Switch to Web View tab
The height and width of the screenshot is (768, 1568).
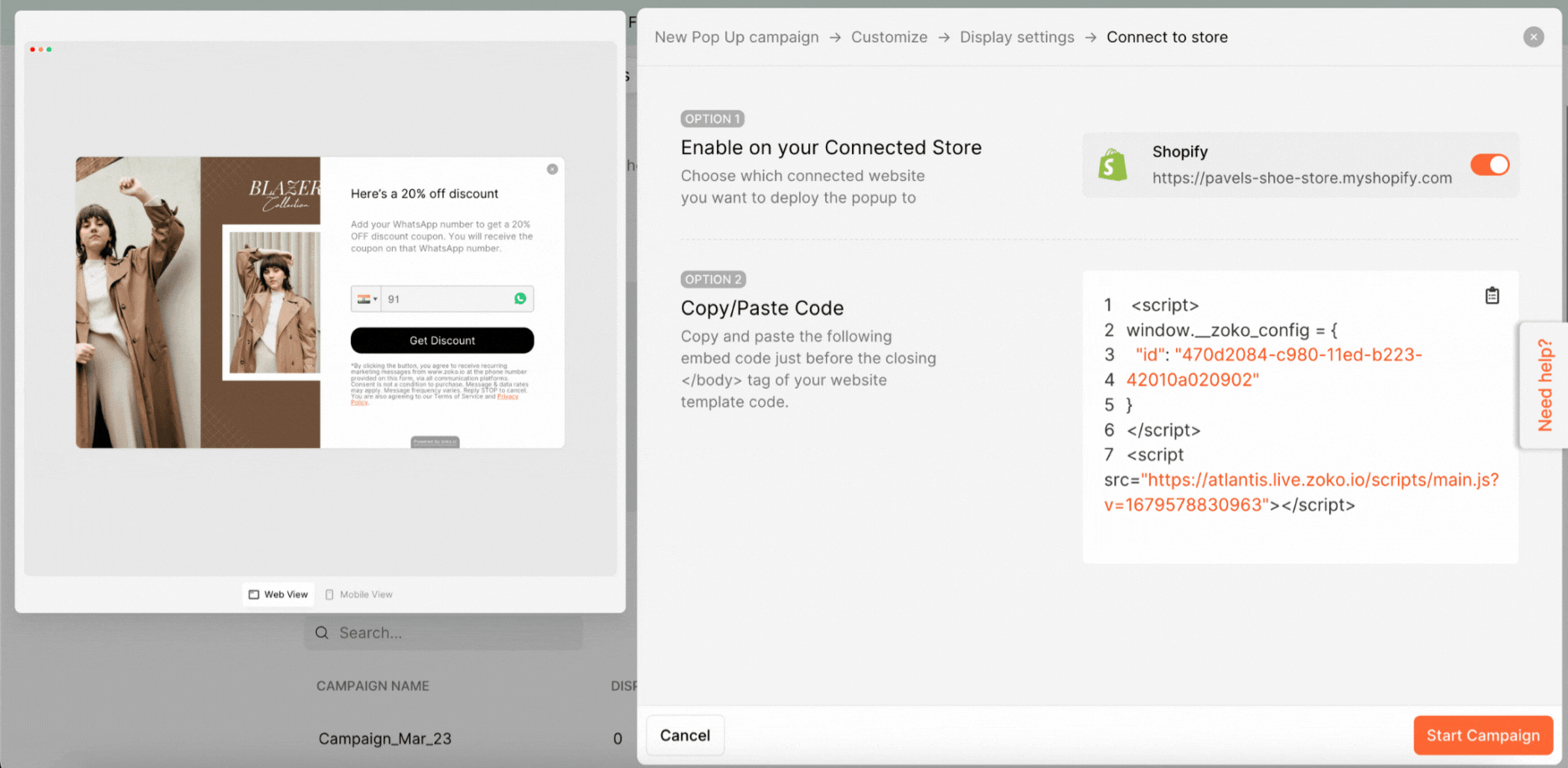click(x=279, y=595)
